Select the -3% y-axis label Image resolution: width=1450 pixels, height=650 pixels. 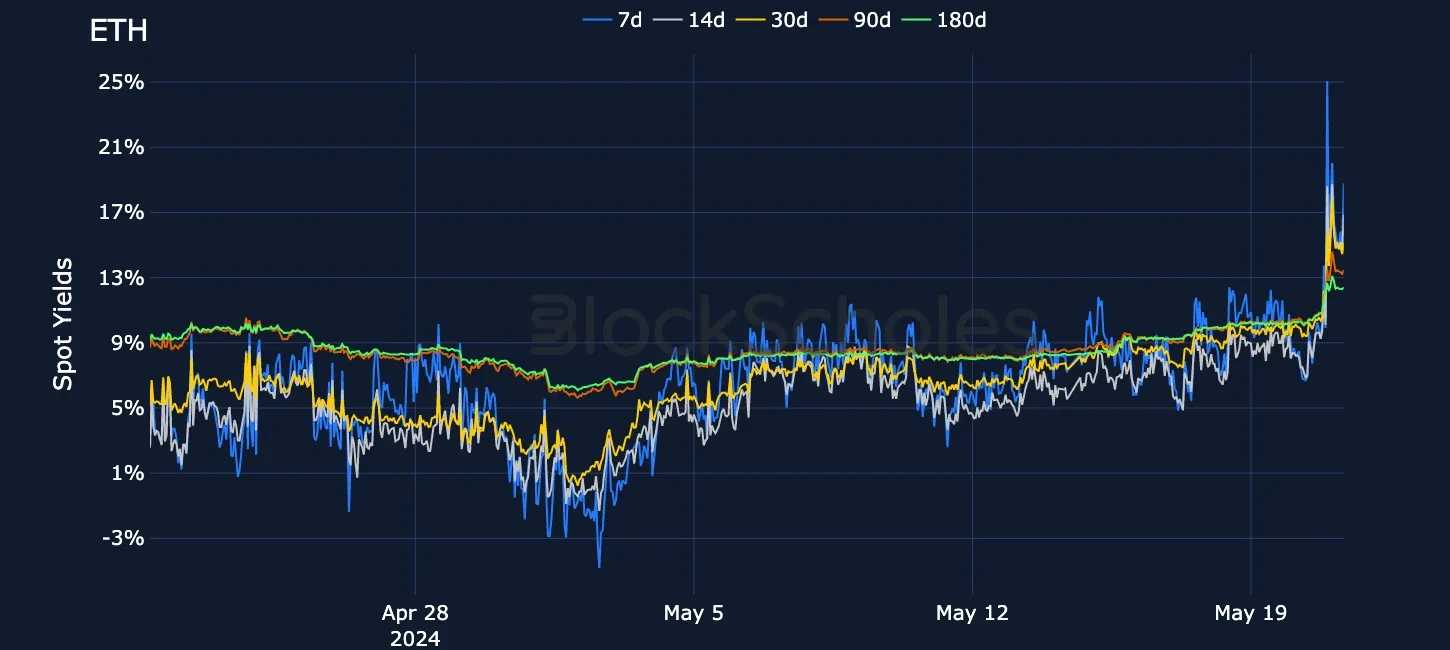pos(123,538)
